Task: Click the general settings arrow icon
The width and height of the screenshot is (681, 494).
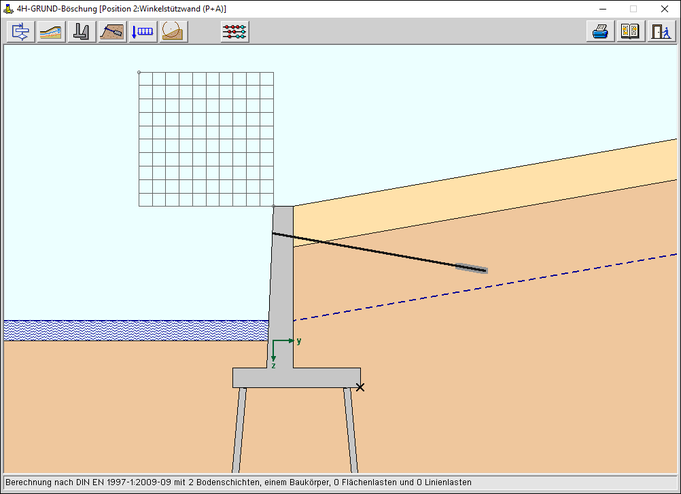Action: point(20,31)
